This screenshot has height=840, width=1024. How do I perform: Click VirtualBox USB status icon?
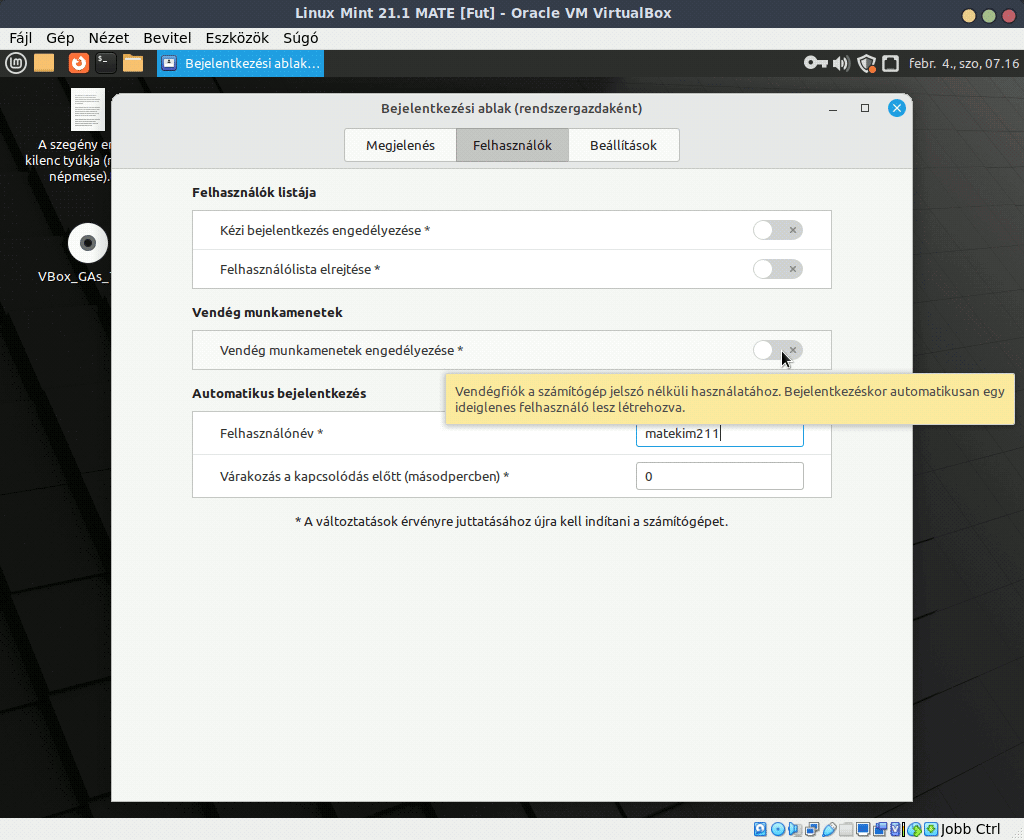click(x=829, y=829)
